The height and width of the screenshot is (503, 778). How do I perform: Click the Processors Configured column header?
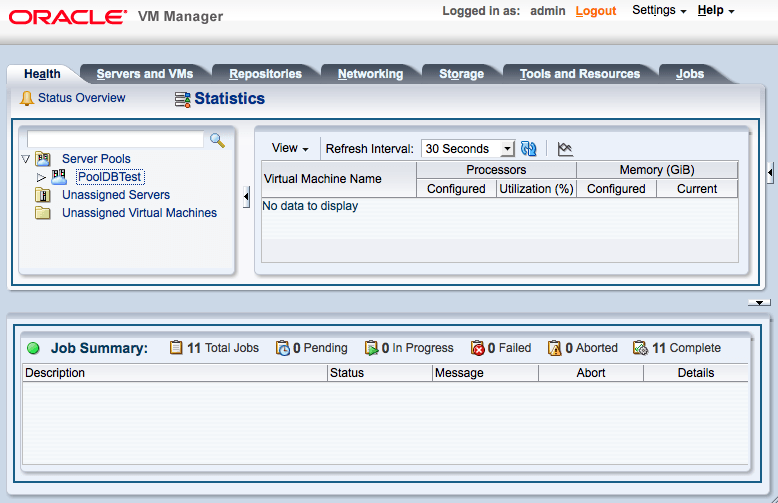[x=456, y=189]
